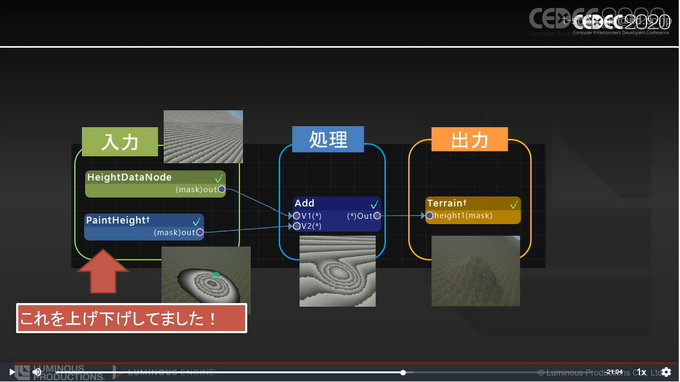Click the PaintHeight circular preview thumbnail
The height and width of the screenshot is (382, 680).
coord(206,275)
